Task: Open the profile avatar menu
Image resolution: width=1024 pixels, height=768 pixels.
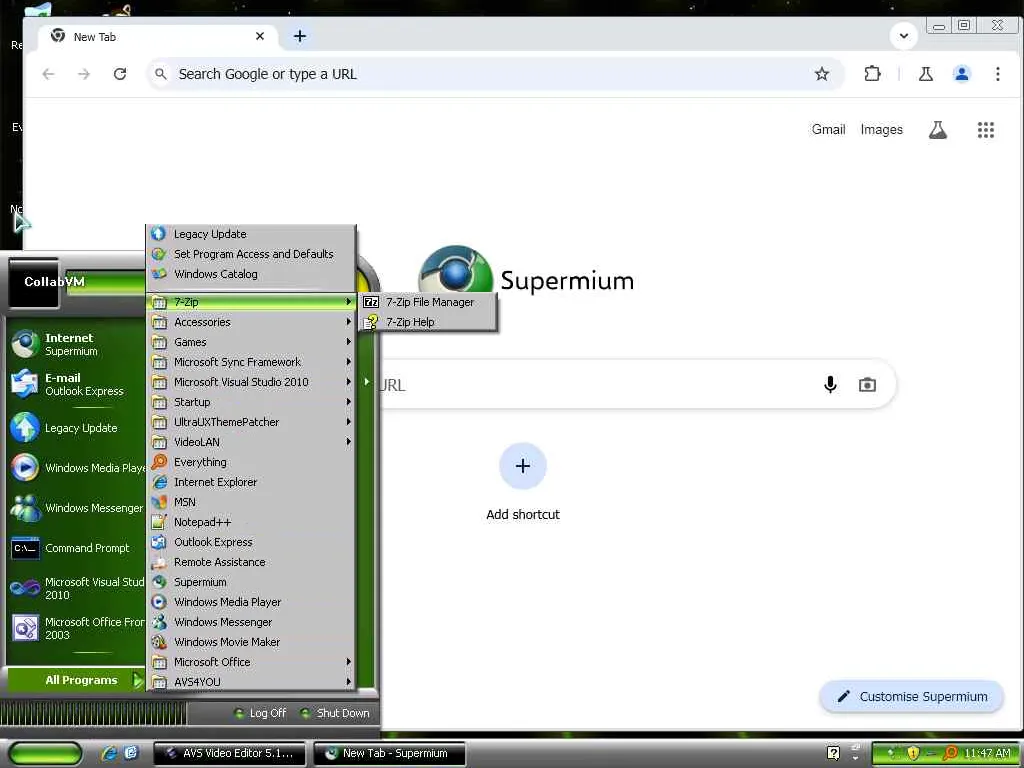Action: tap(961, 74)
